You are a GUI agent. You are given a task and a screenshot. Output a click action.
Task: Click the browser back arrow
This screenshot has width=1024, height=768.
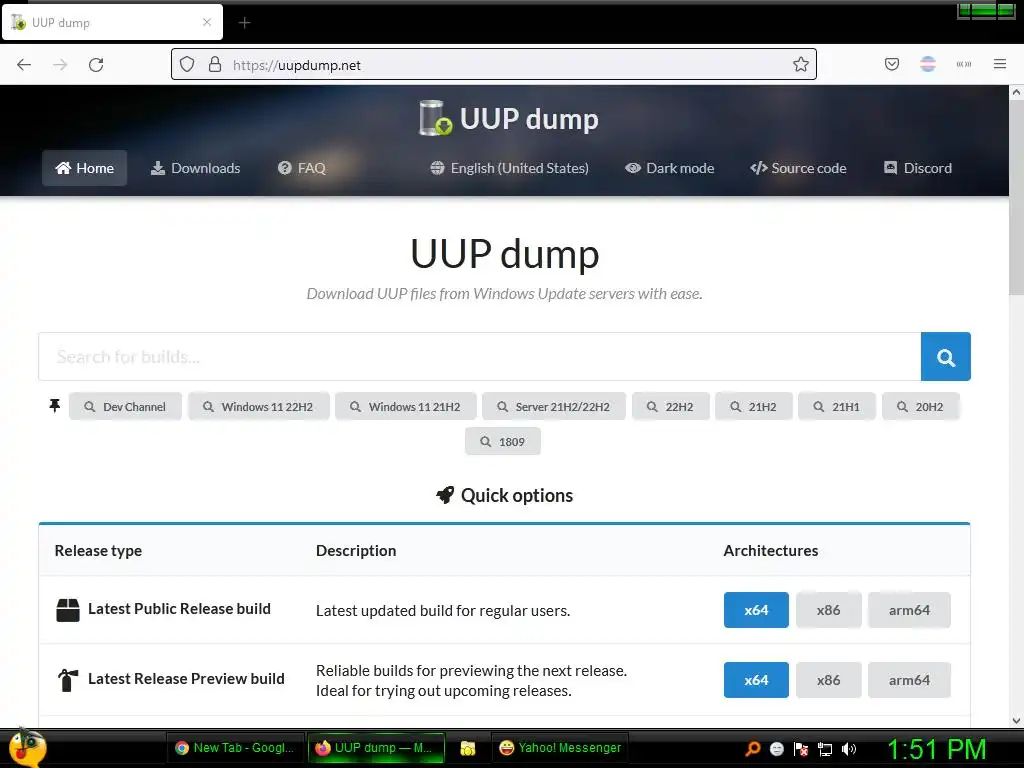point(24,65)
